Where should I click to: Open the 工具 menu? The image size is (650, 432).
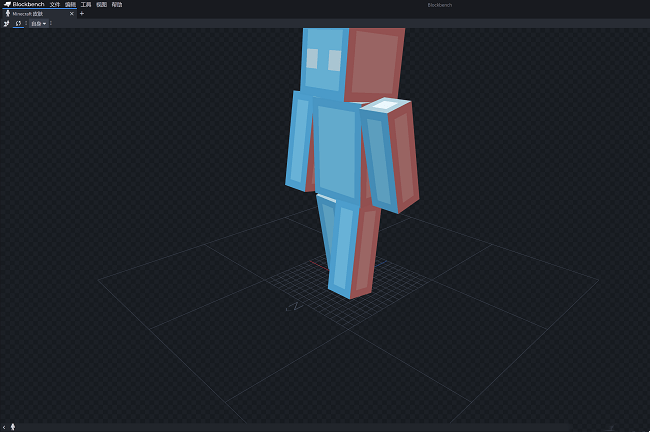click(x=86, y=4)
